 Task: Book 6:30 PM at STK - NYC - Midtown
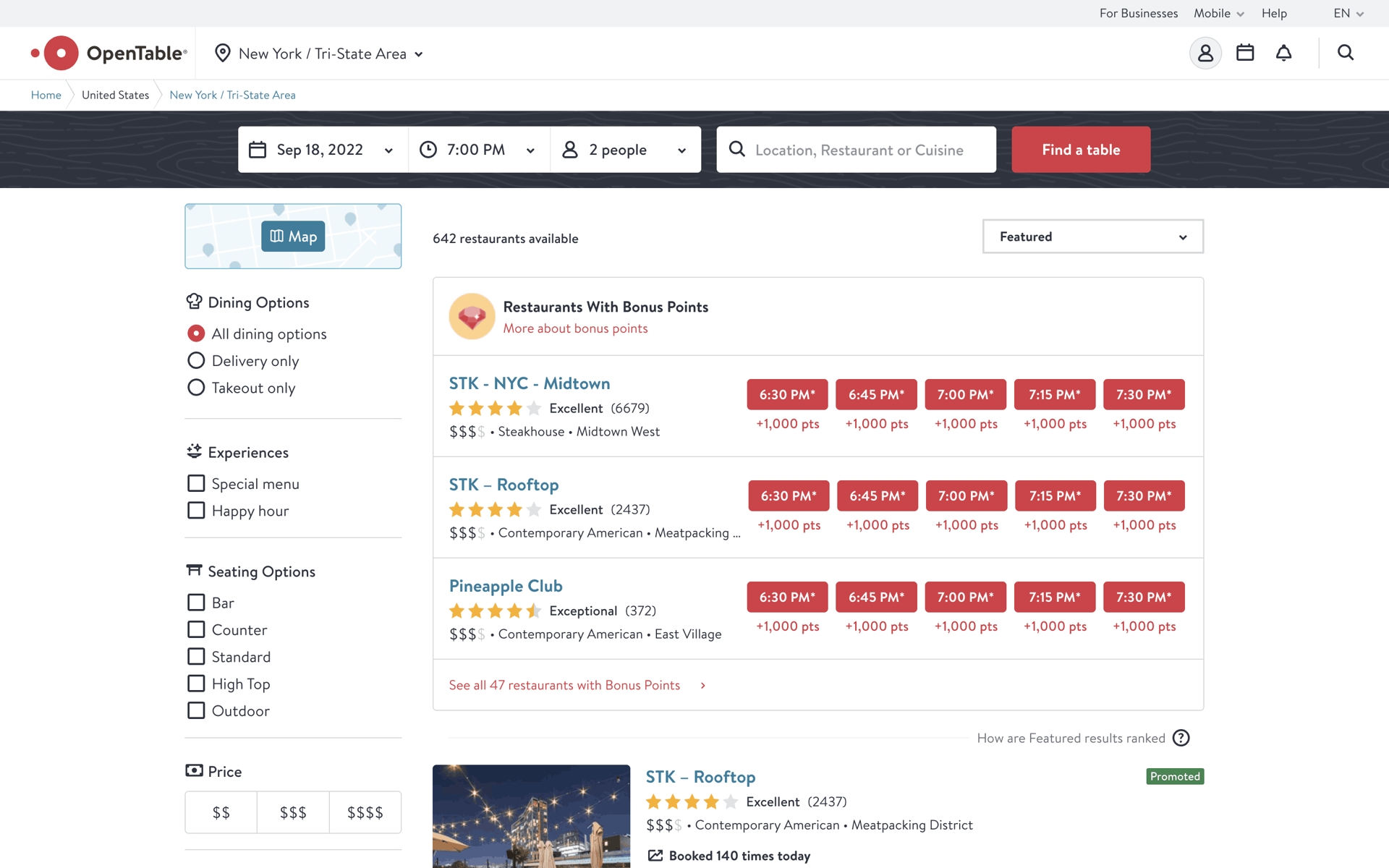coord(787,394)
